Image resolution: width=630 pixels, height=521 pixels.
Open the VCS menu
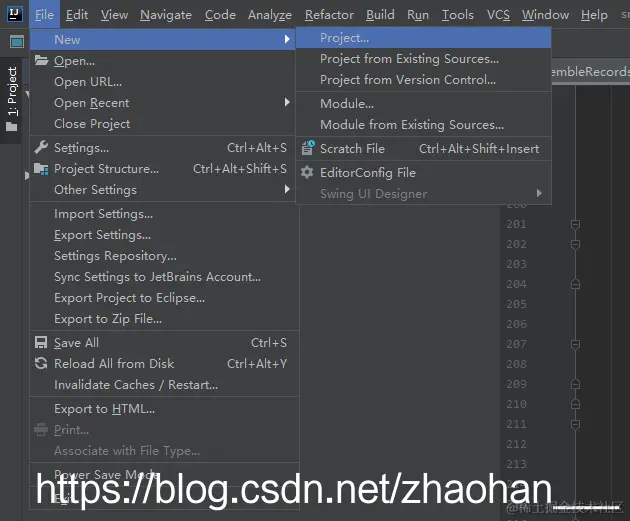coord(498,14)
